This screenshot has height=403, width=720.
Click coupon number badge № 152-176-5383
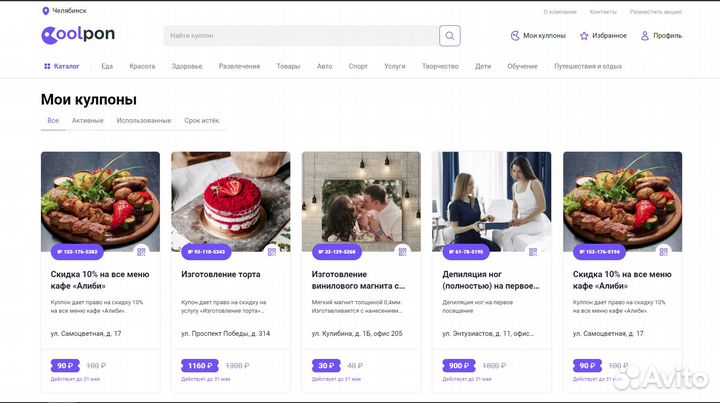coord(77,252)
